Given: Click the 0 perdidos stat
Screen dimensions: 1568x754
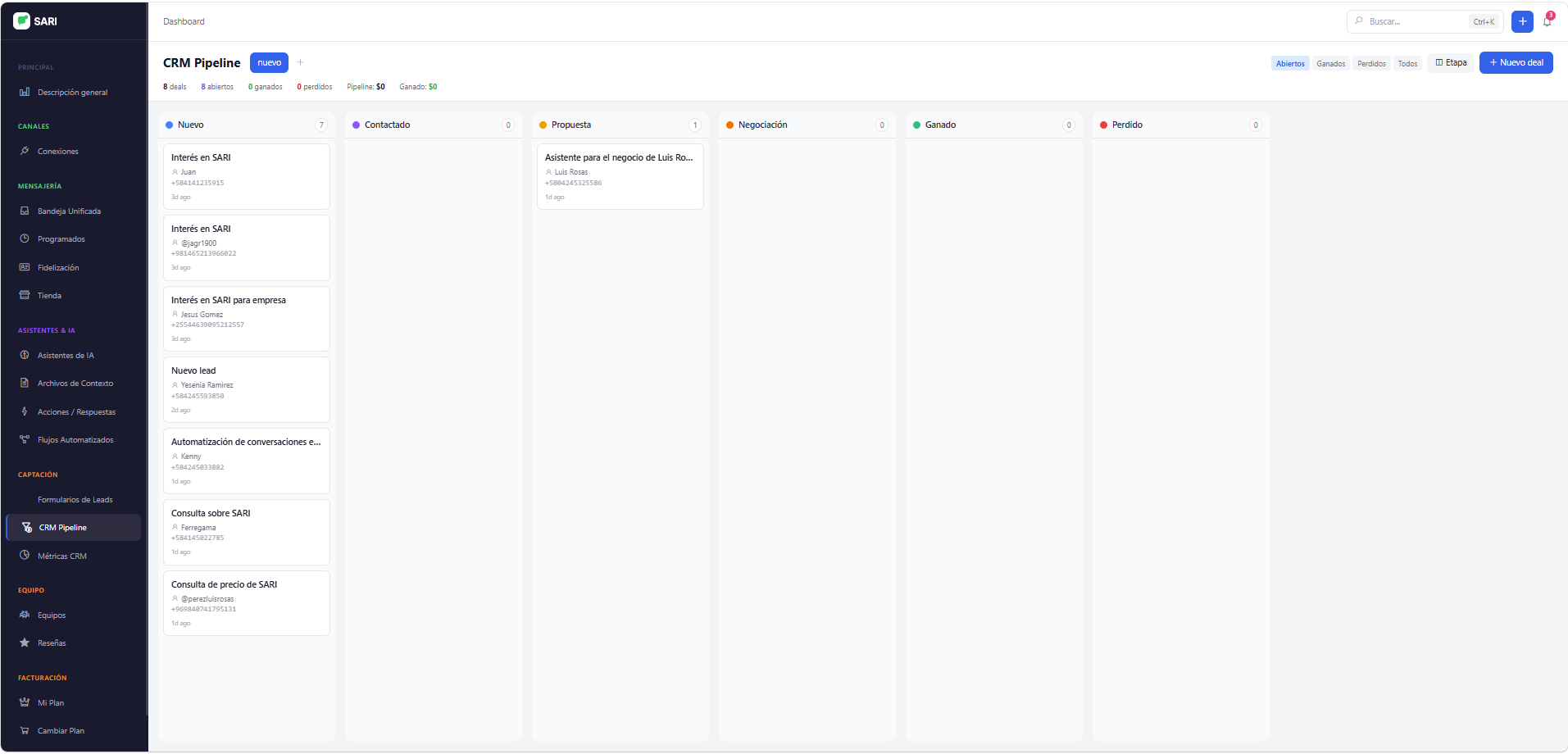Looking at the screenshot, I should [x=315, y=87].
